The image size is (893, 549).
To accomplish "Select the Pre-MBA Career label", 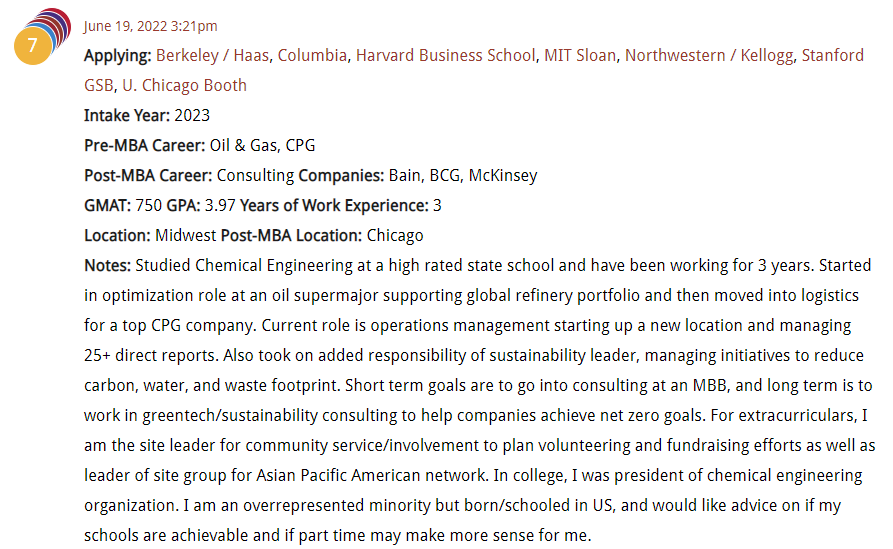I will [144, 146].
